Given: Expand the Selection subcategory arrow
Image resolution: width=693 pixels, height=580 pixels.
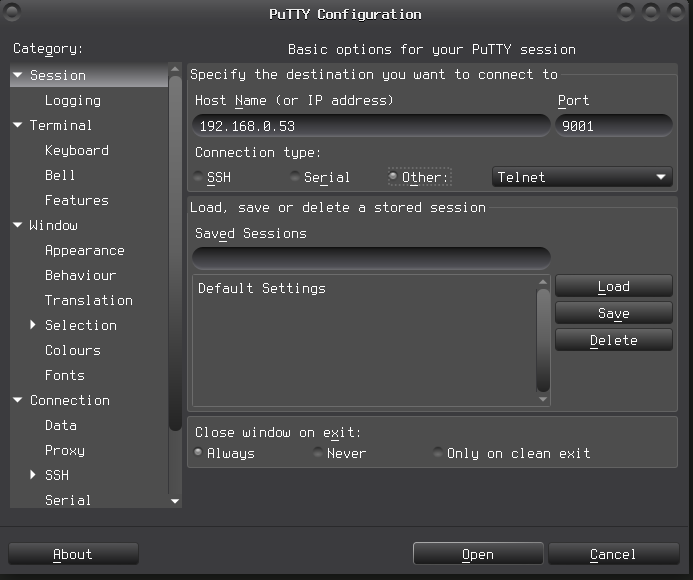Looking at the screenshot, I should (x=33, y=325).
